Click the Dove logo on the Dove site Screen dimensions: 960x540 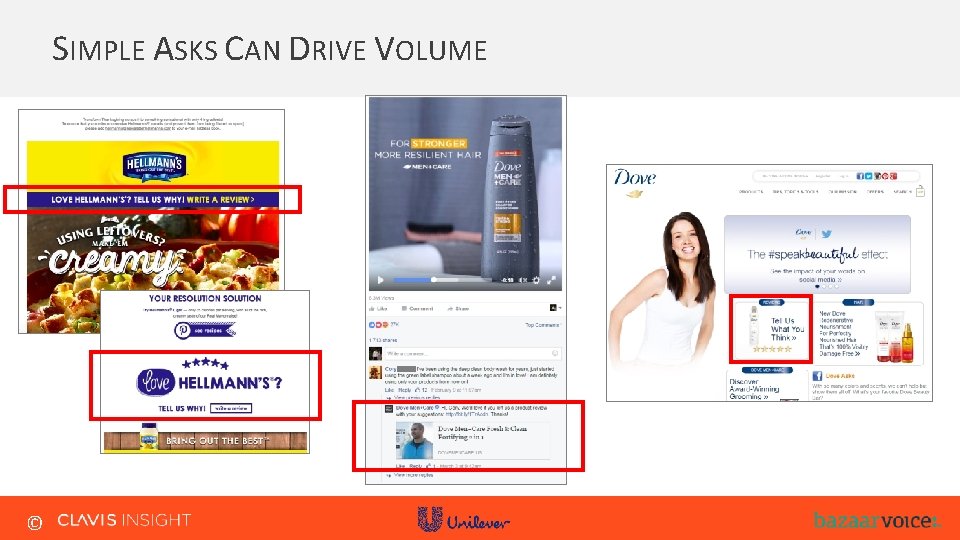[634, 184]
